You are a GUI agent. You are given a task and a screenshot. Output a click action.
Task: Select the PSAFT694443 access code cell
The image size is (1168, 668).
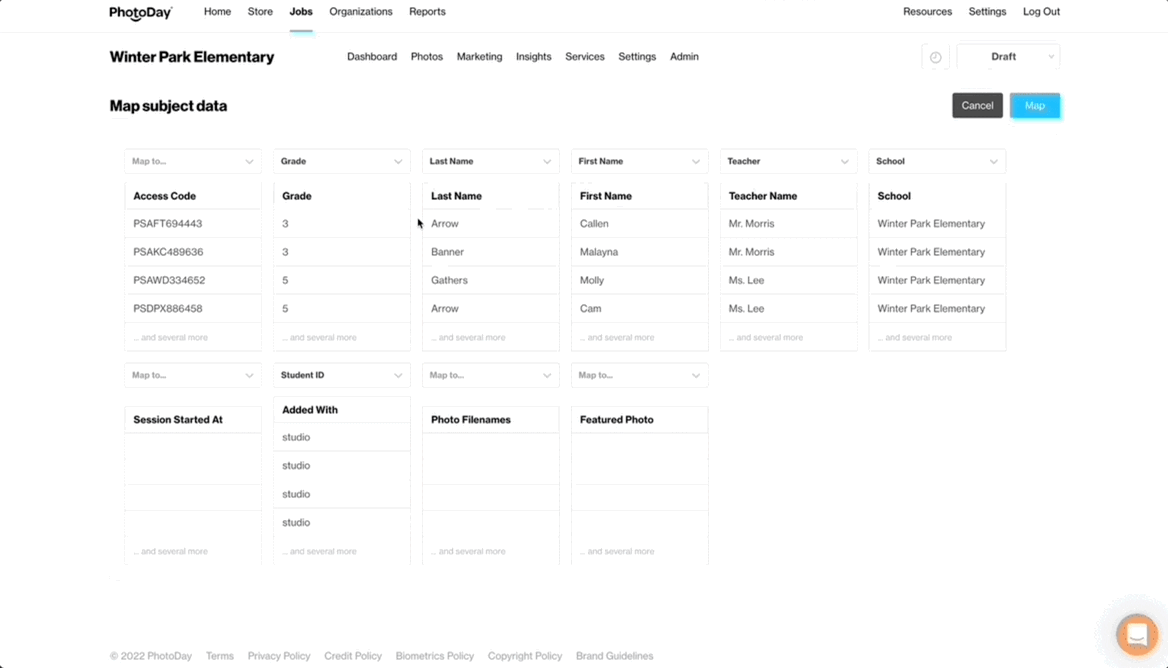pos(168,224)
